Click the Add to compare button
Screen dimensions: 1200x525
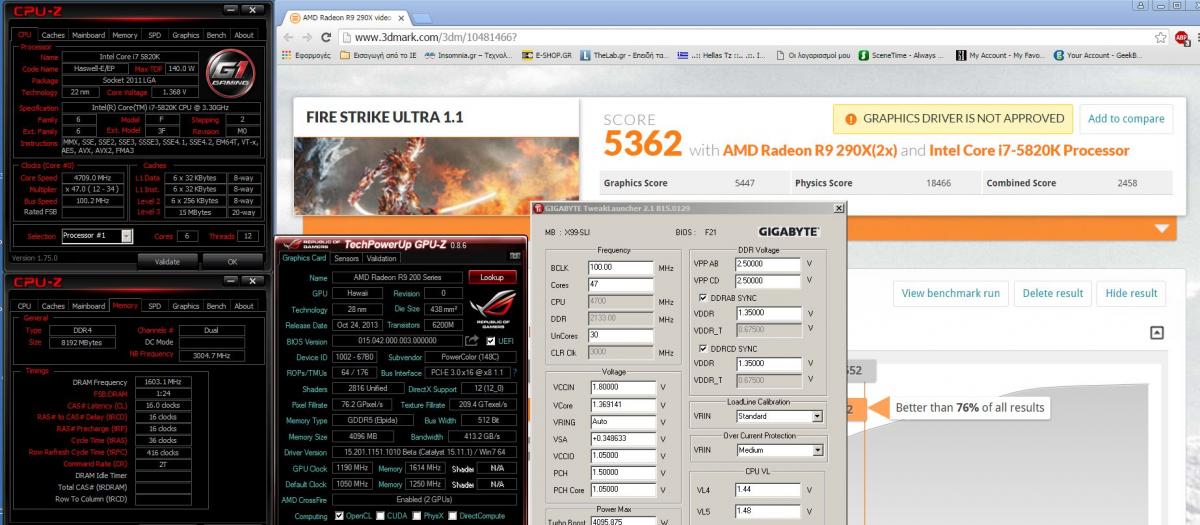(x=1126, y=118)
